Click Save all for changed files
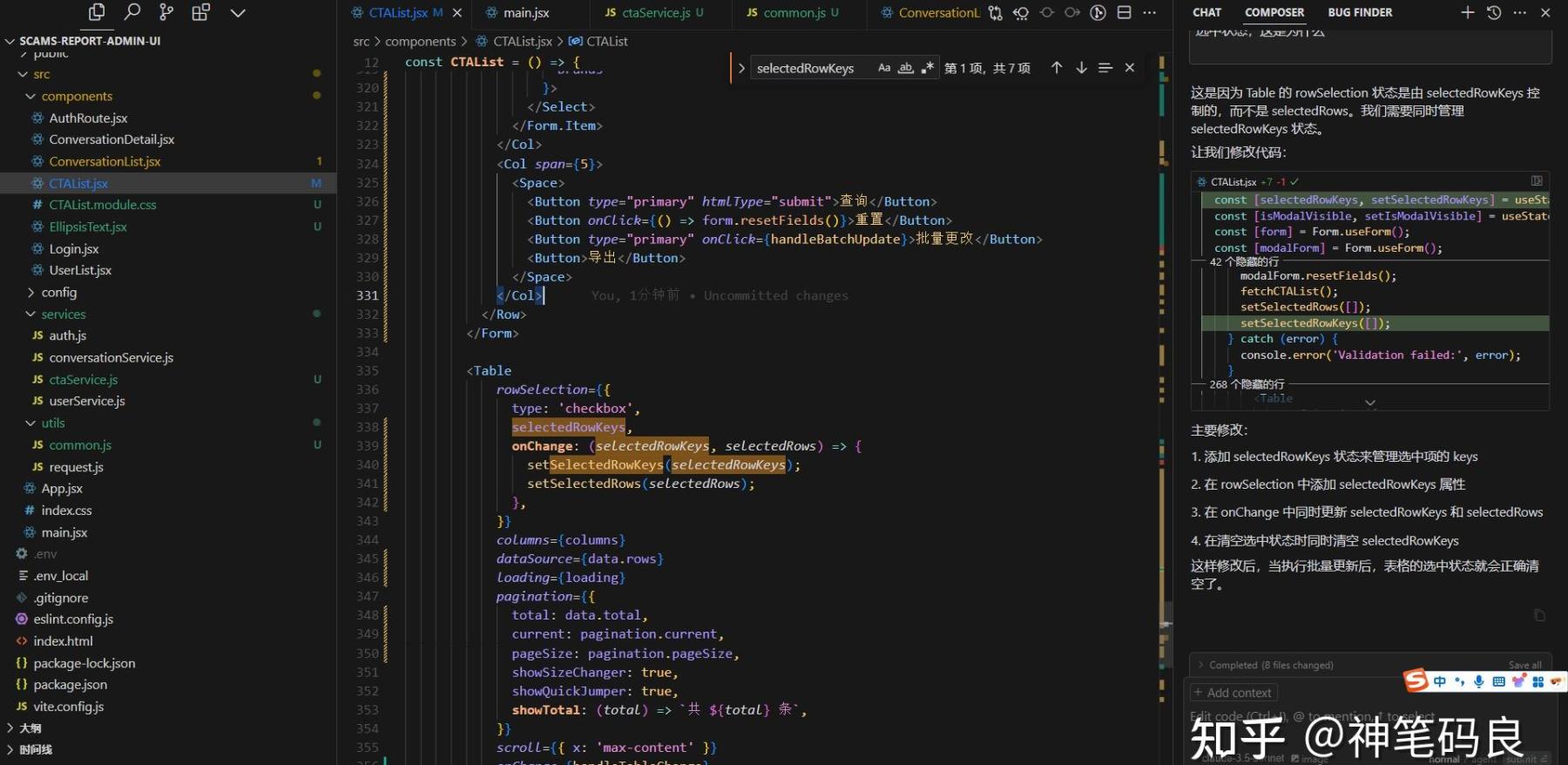The width and height of the screenshot is (1568, 765). tap(1524, 665)
